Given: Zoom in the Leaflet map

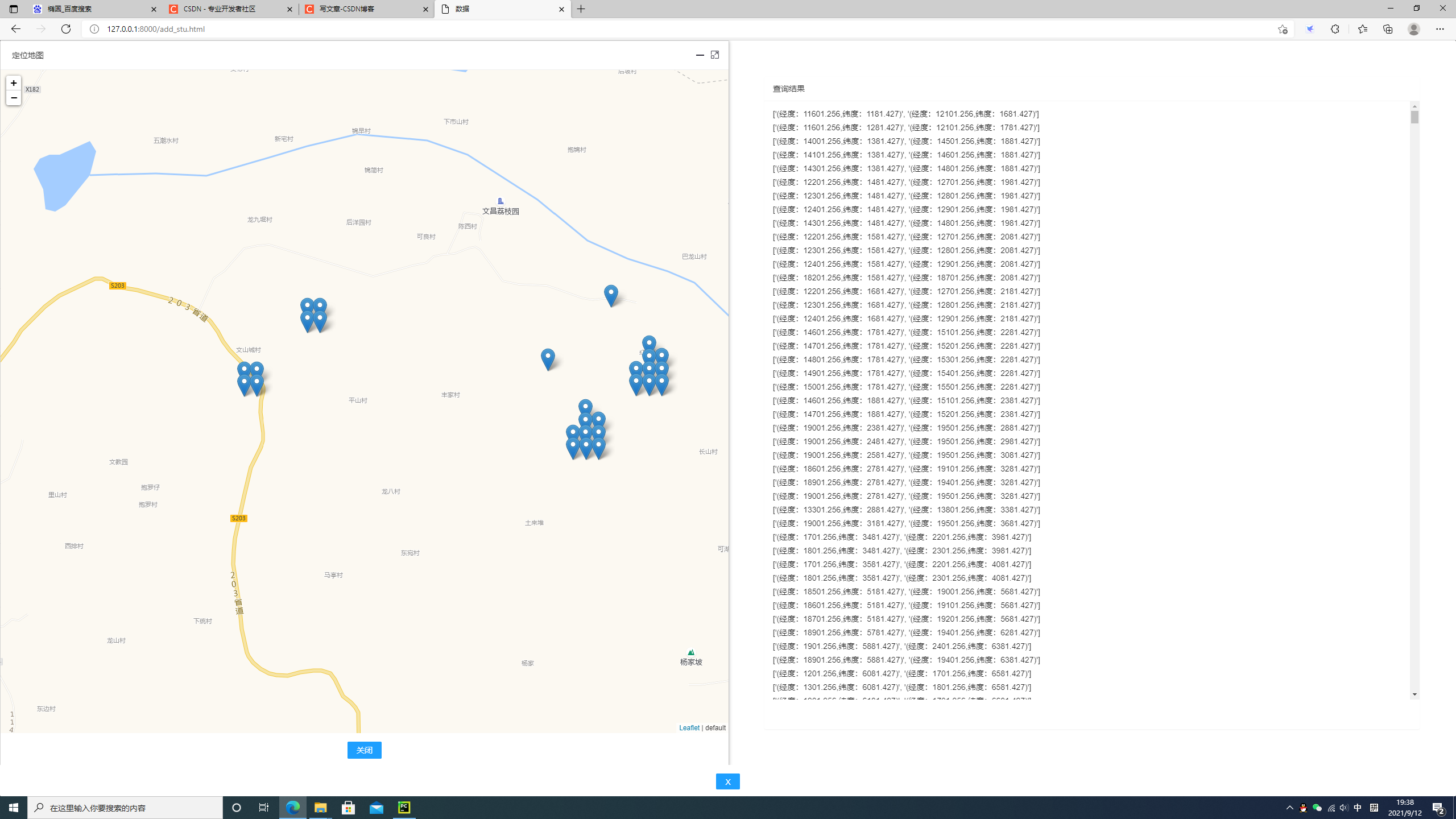Looking at the screenshot, I should (x=14, y=83).
